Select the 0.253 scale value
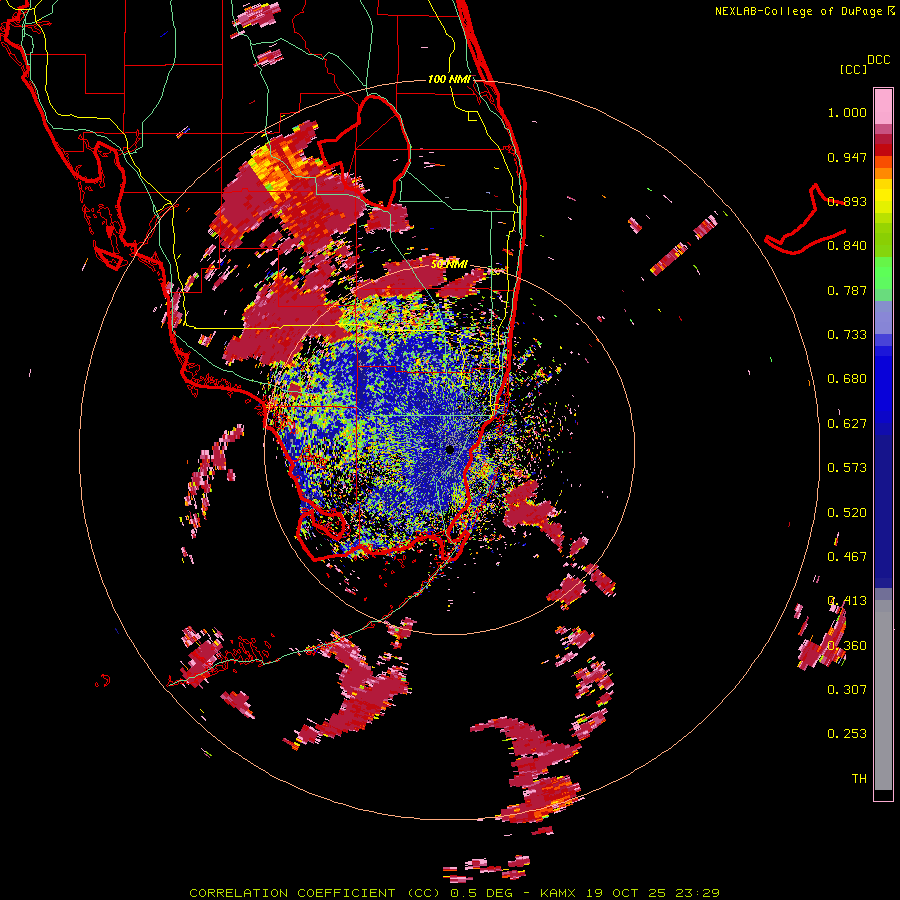 click(847, 734)
